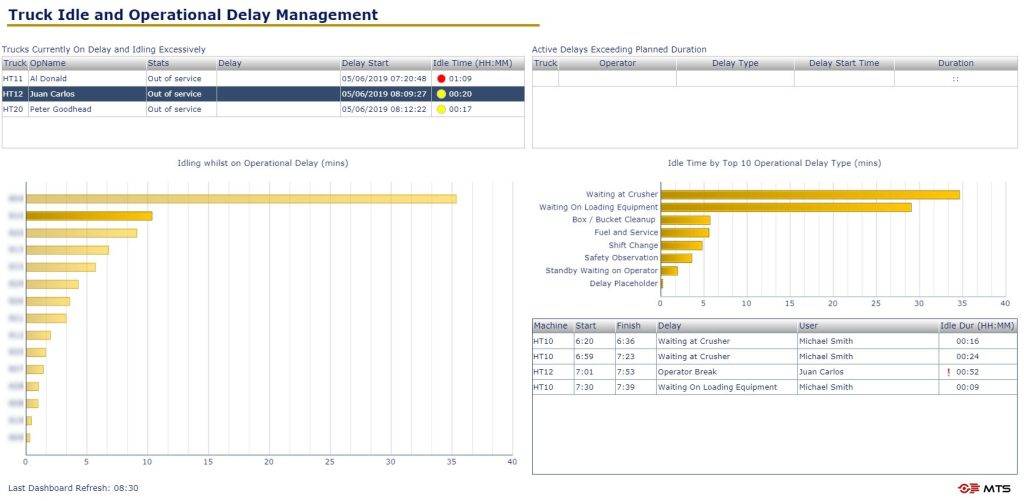
Task: Select the HT11 truck cell
Action: point(14,78)
